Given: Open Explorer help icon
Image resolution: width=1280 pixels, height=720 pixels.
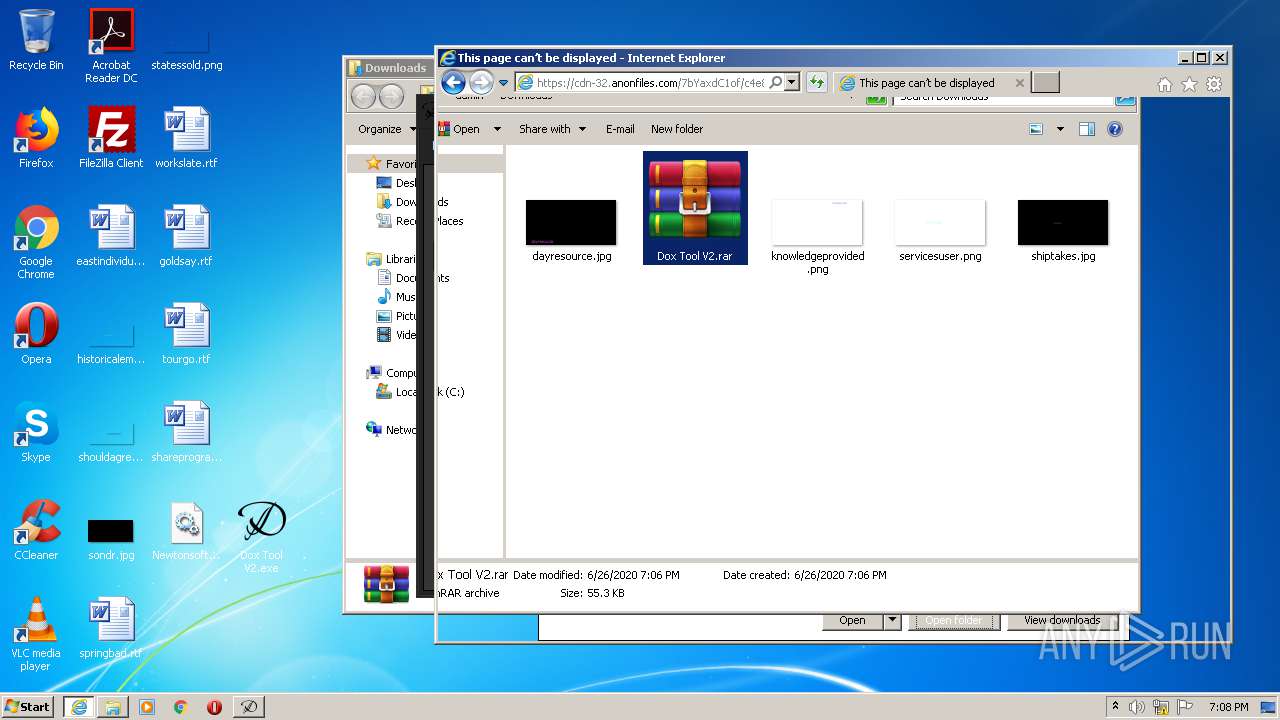Looking at the screenshot, I should [1115, 129].
